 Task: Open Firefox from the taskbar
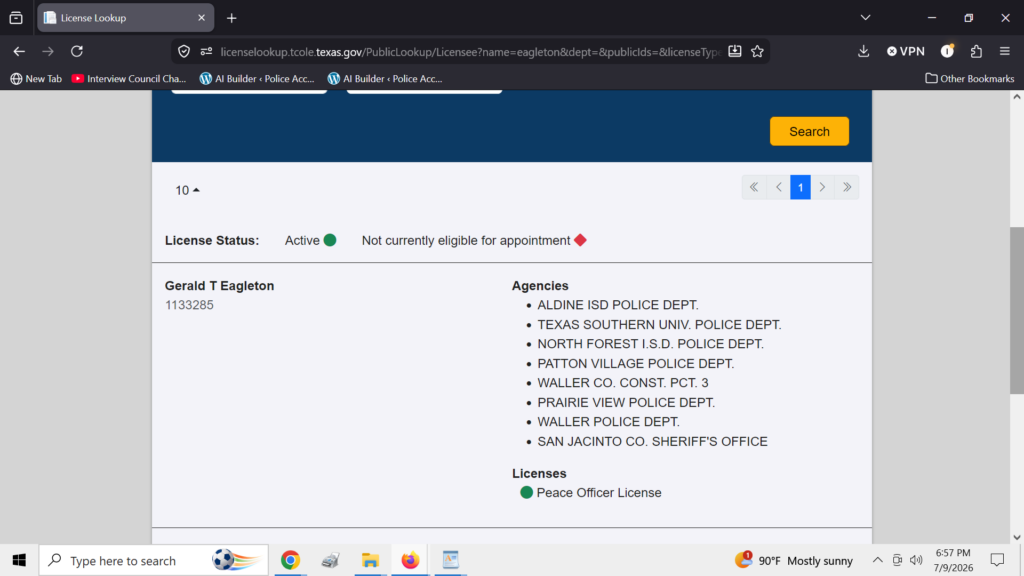coord(410,560)
